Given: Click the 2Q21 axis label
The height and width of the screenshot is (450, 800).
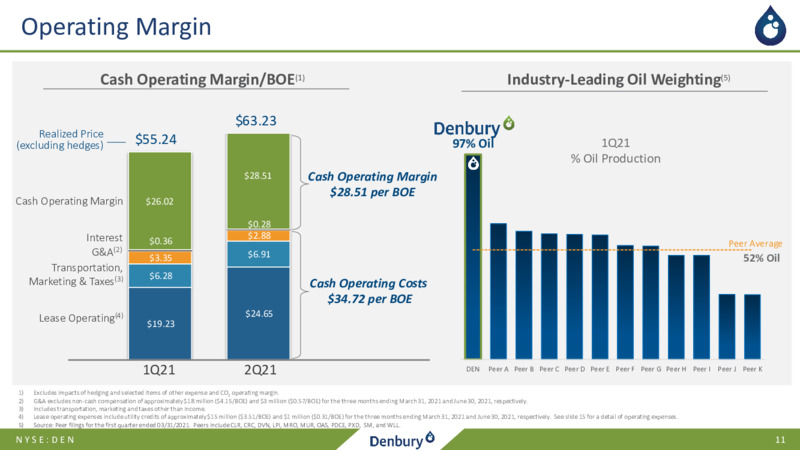Looking at the screenshot, I should (x=260, y=370).
